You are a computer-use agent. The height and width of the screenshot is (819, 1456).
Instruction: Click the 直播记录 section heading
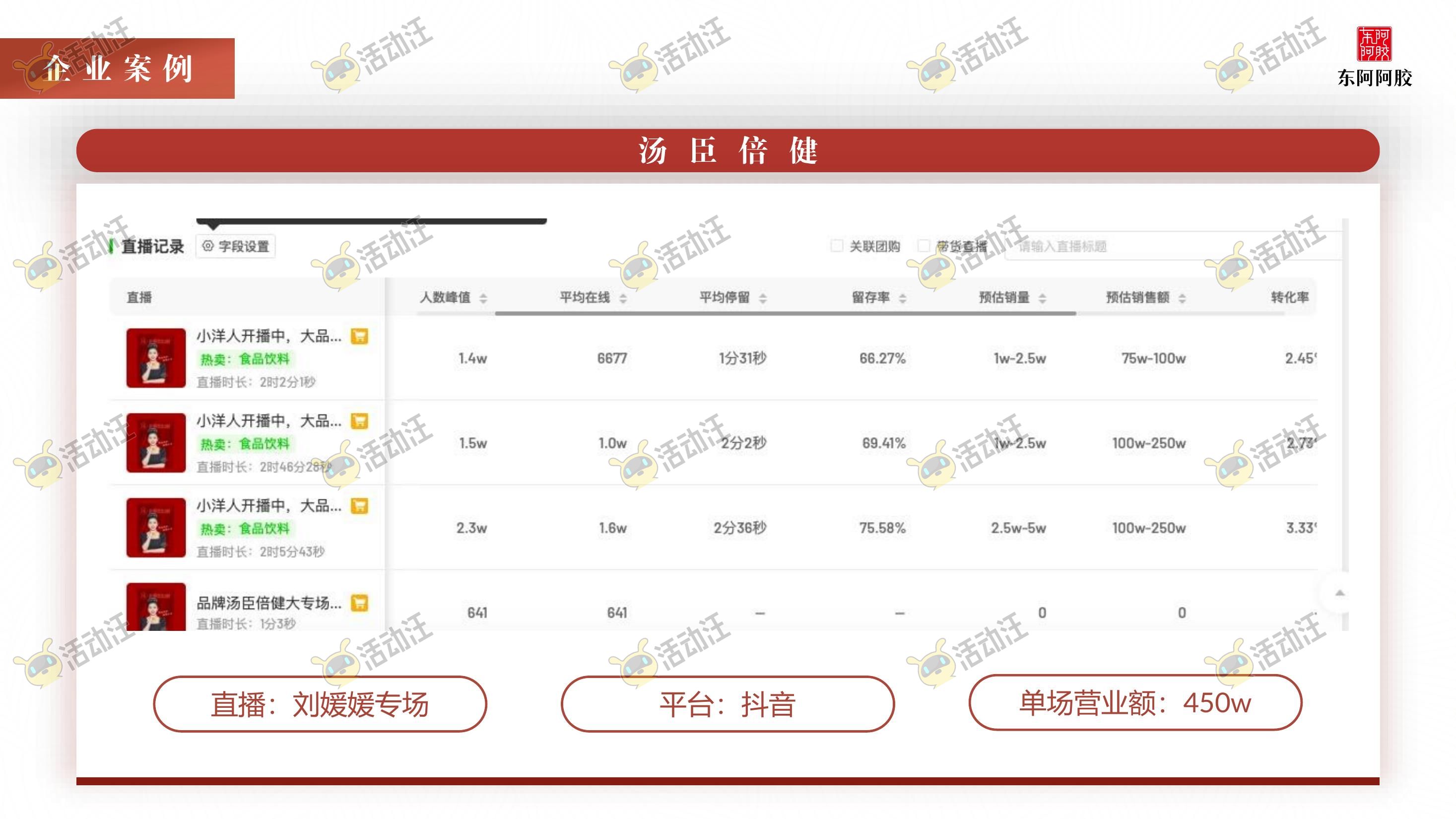(x=153, y=246)
